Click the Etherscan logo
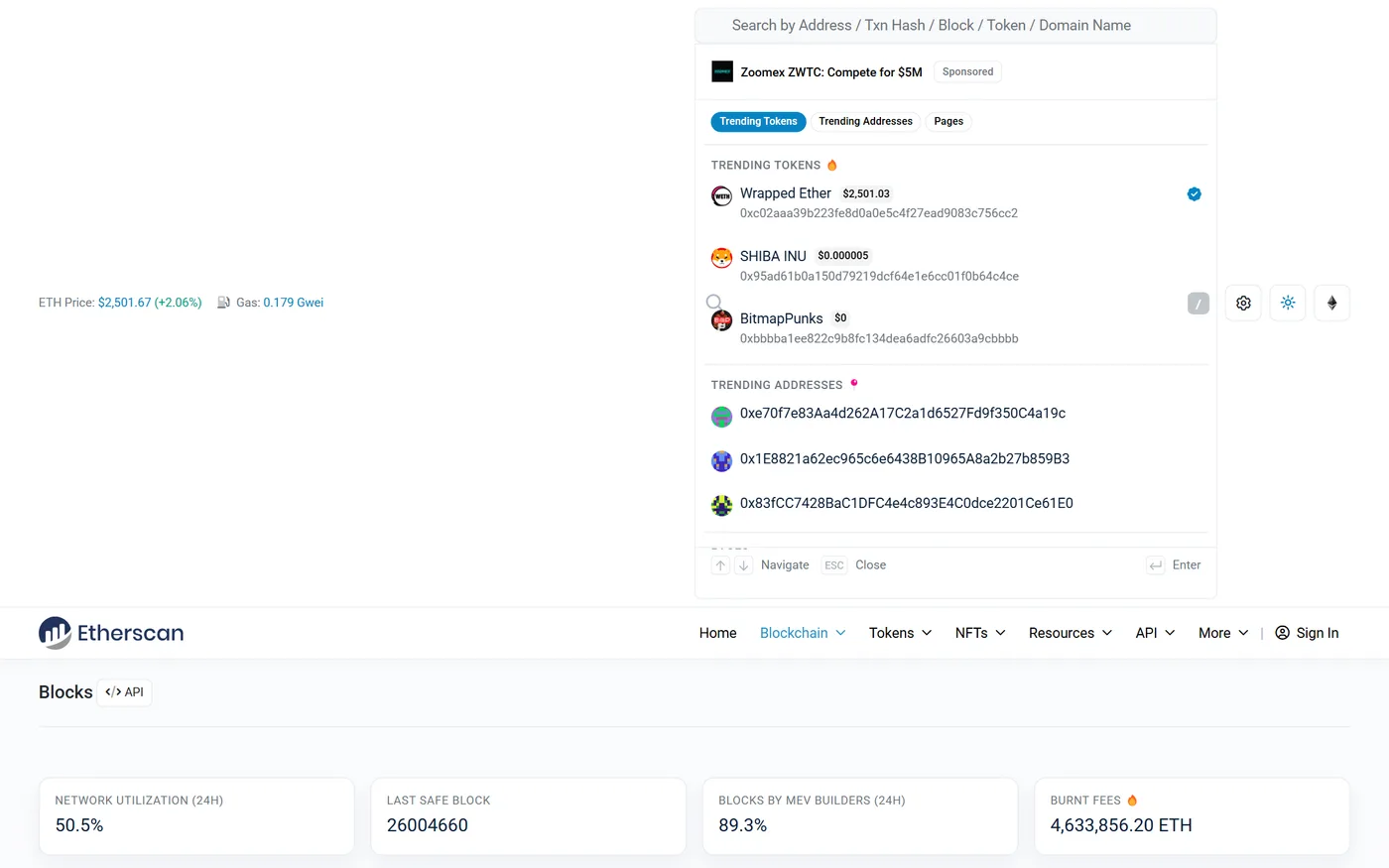This screenshot has width=1389, height=868. click(x=111, y=633)
